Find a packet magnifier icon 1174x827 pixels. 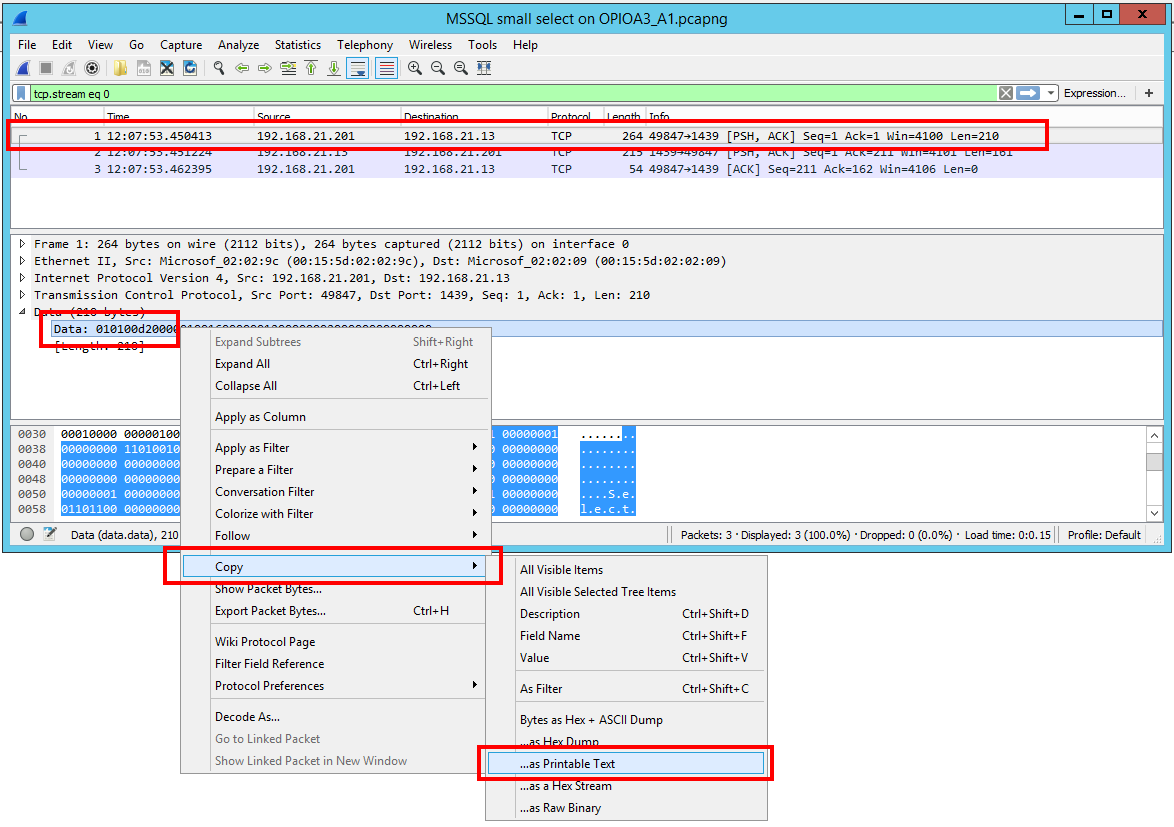tap(219, 68)
